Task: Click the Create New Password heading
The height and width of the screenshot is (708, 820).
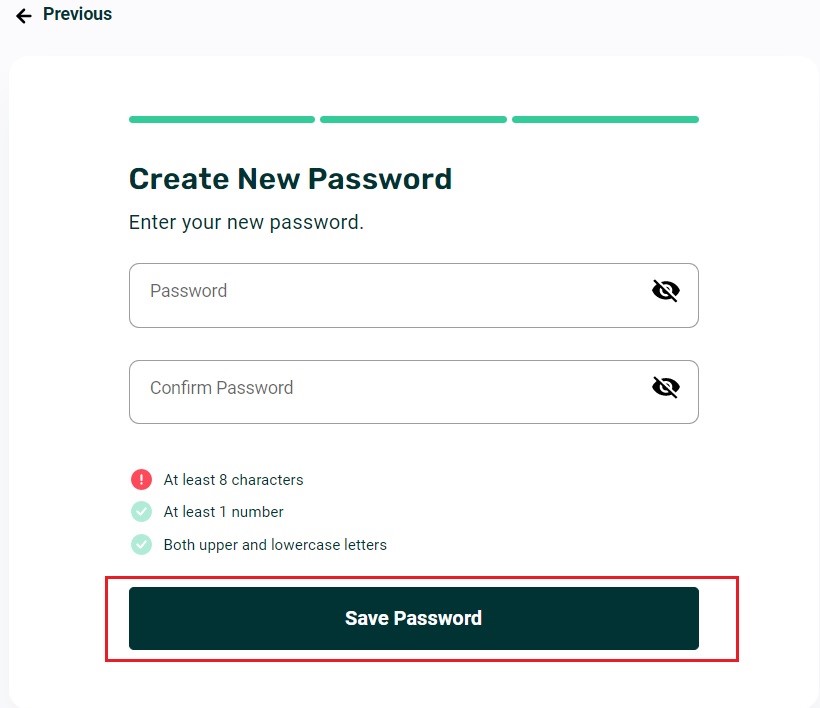Action: coord(290,179)
